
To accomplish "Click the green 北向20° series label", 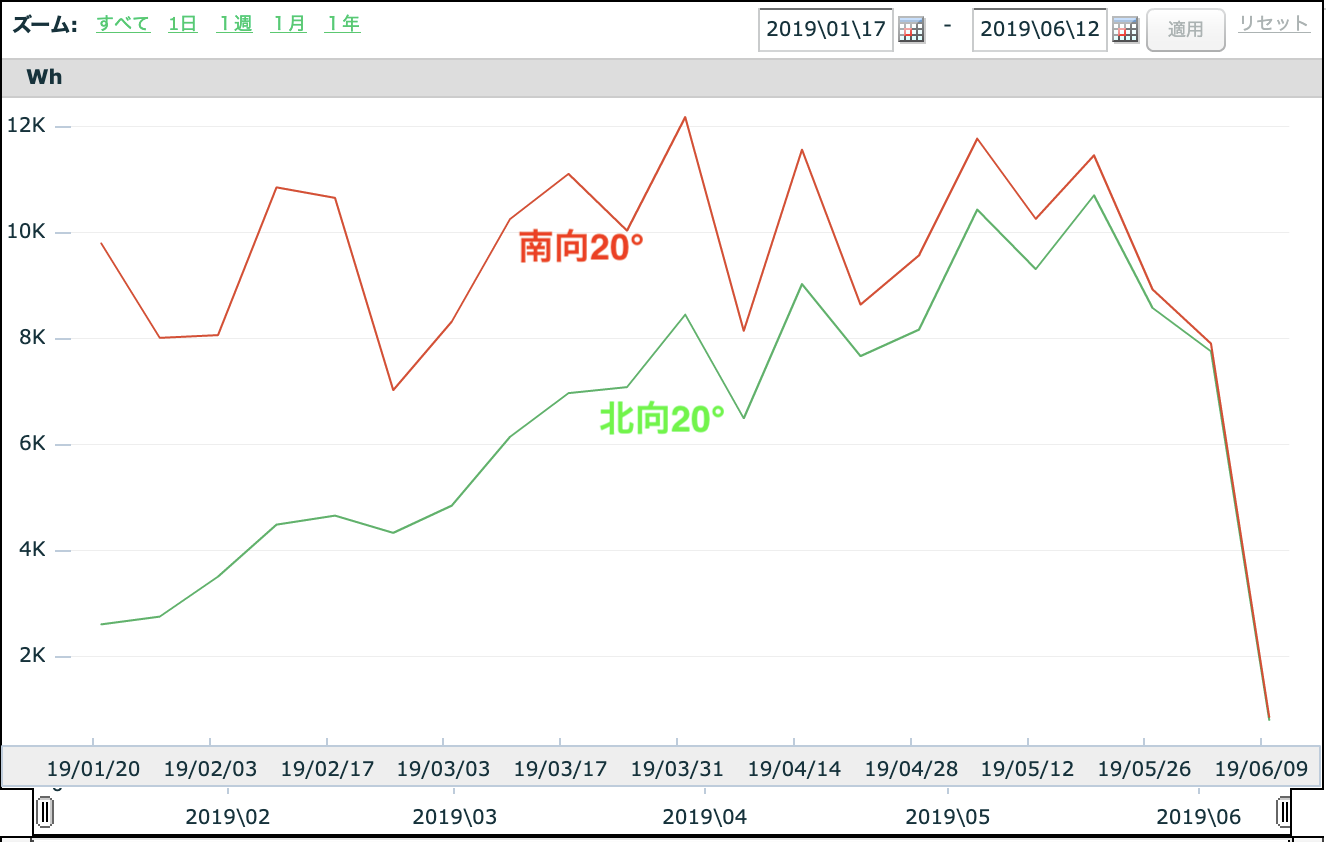I will click(x=661, y=419).
